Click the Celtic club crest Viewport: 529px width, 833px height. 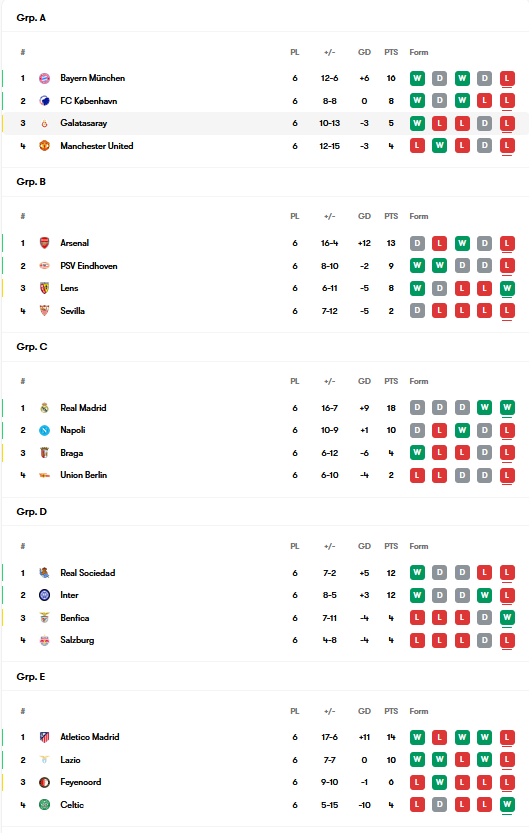(x=45, y=805)
